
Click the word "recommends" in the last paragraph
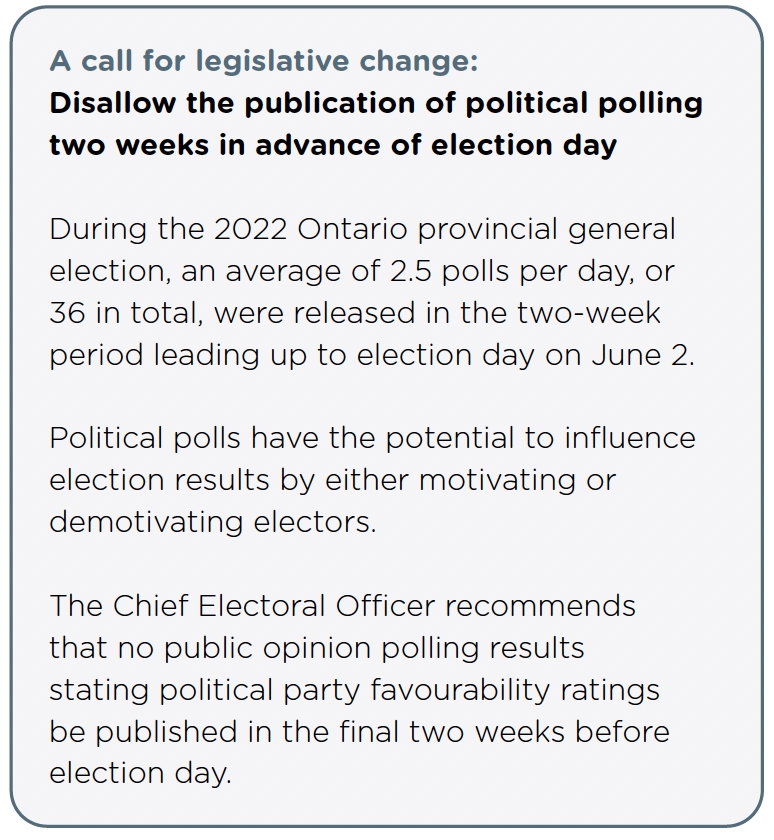pyautogui.click(x=540, y=606)
